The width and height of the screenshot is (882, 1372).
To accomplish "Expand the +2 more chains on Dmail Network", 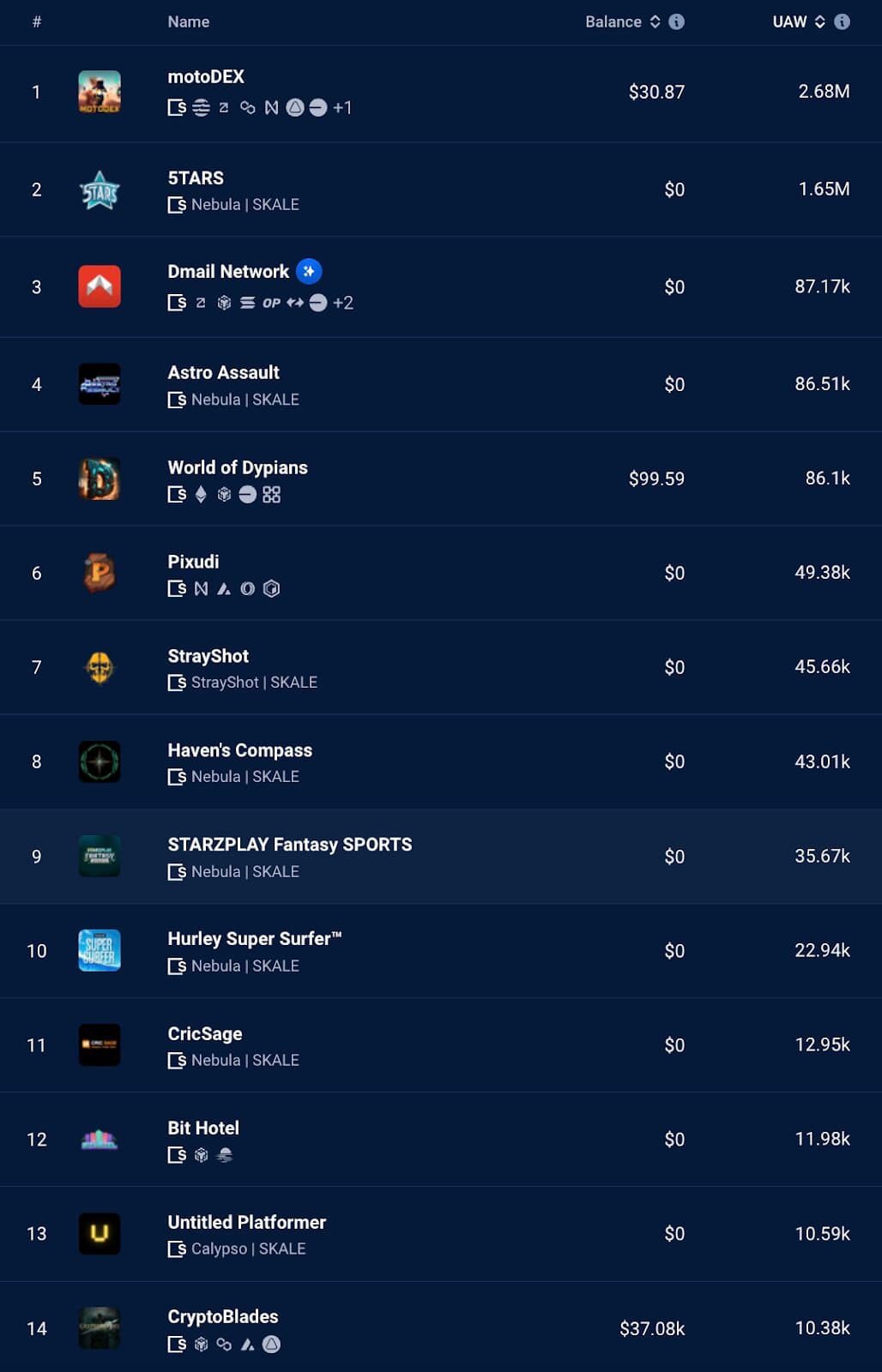I will [x=343, y=303].
